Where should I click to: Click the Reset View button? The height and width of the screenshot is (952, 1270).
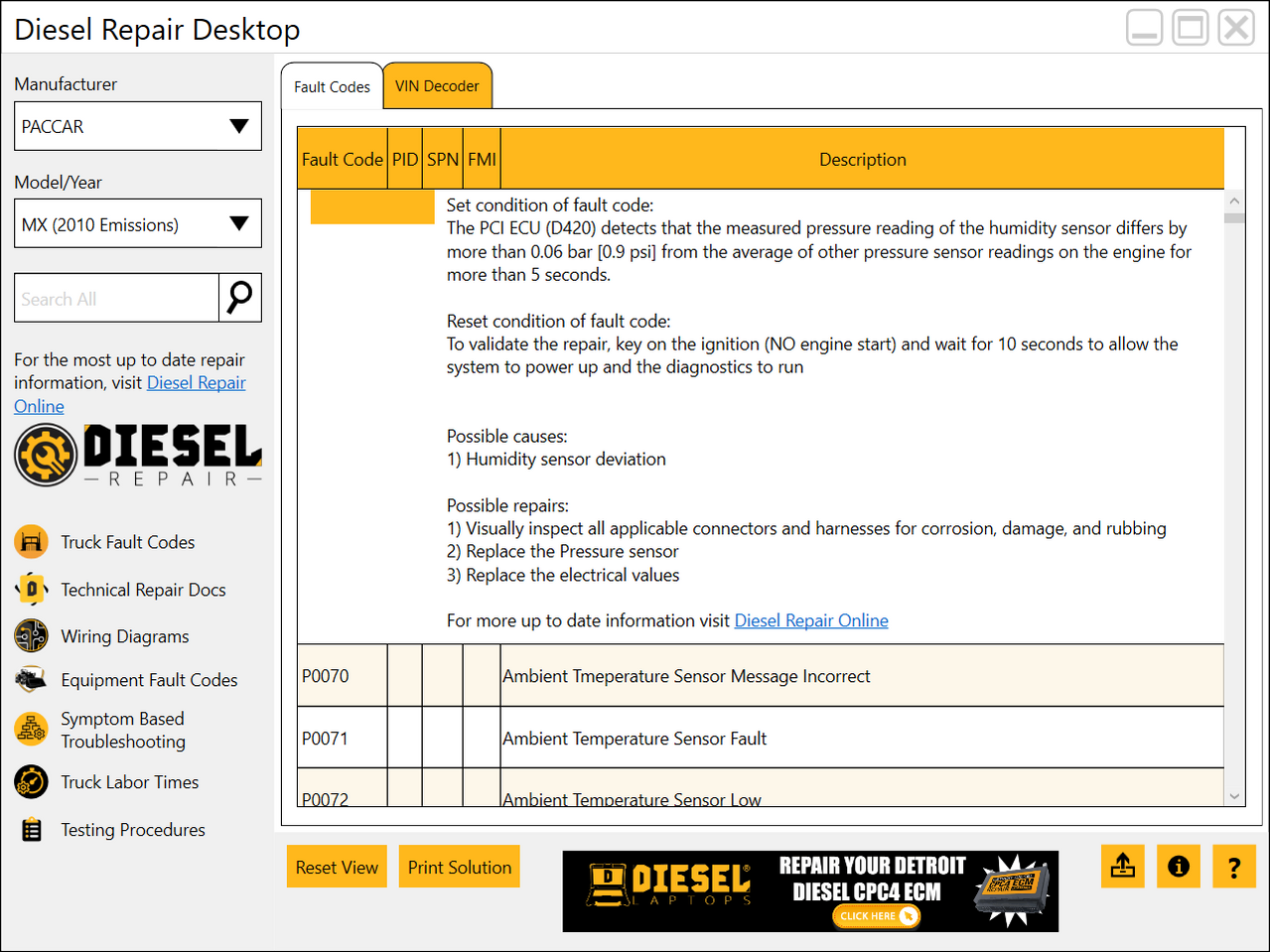[337, 866]
